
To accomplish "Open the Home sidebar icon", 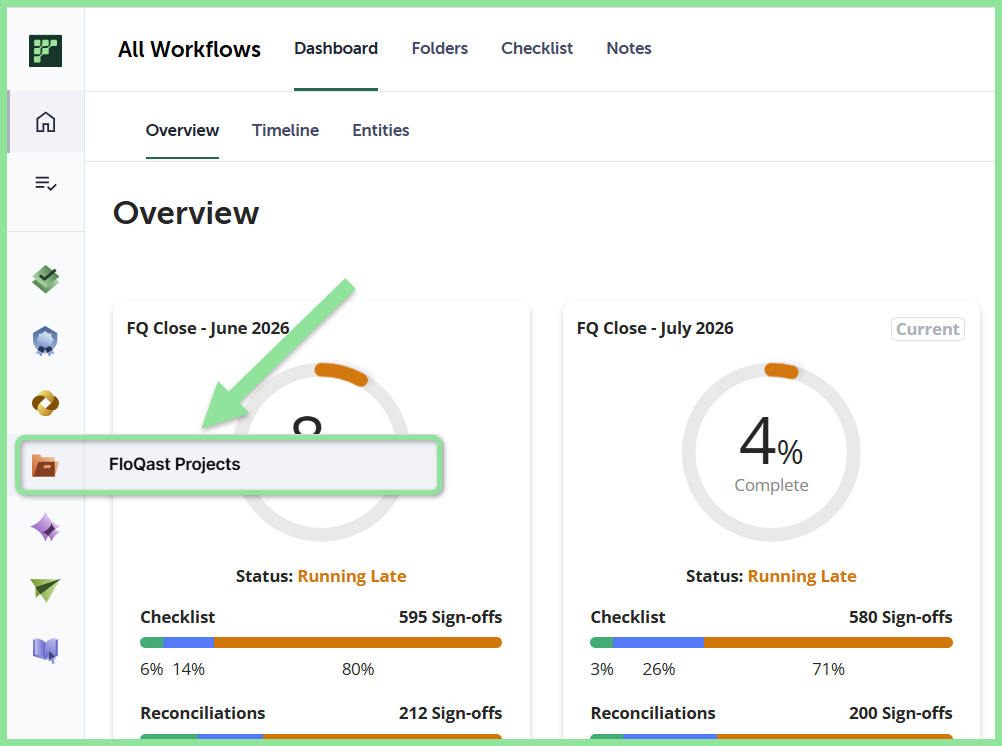I will point(45,121).
